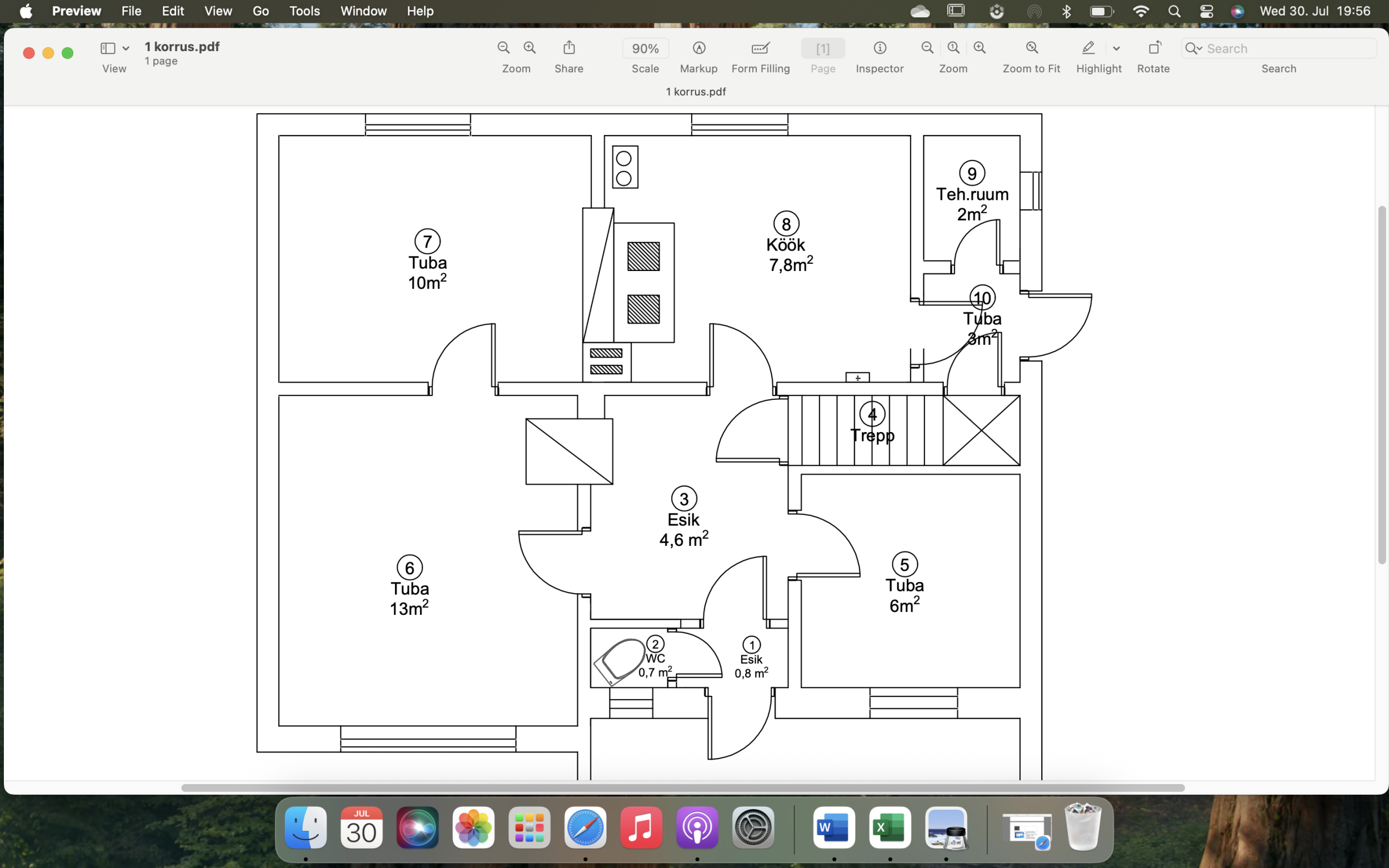Open the Go menu
Image resolution: width=1389 pixels, height=868 pixels.
[260, 11]
